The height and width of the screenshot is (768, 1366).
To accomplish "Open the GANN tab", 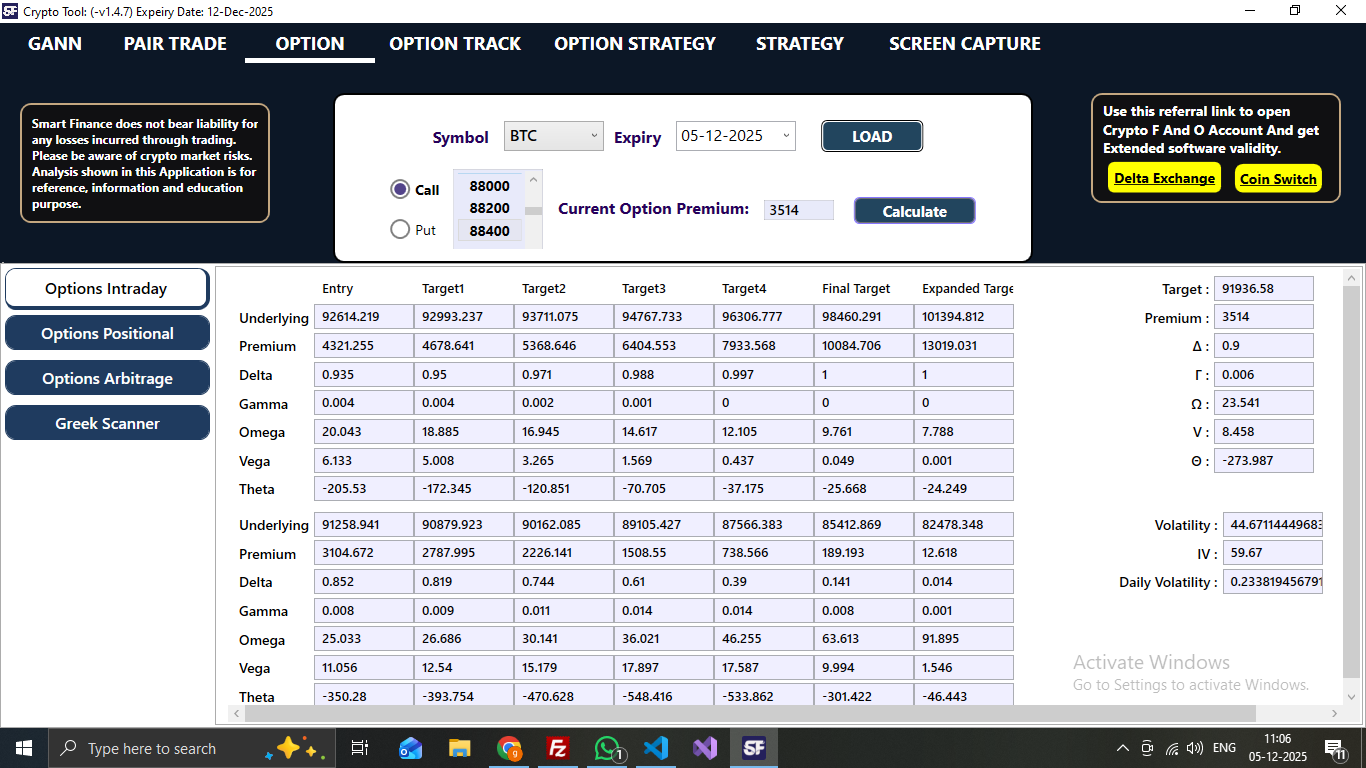I will tap(54, 43).
